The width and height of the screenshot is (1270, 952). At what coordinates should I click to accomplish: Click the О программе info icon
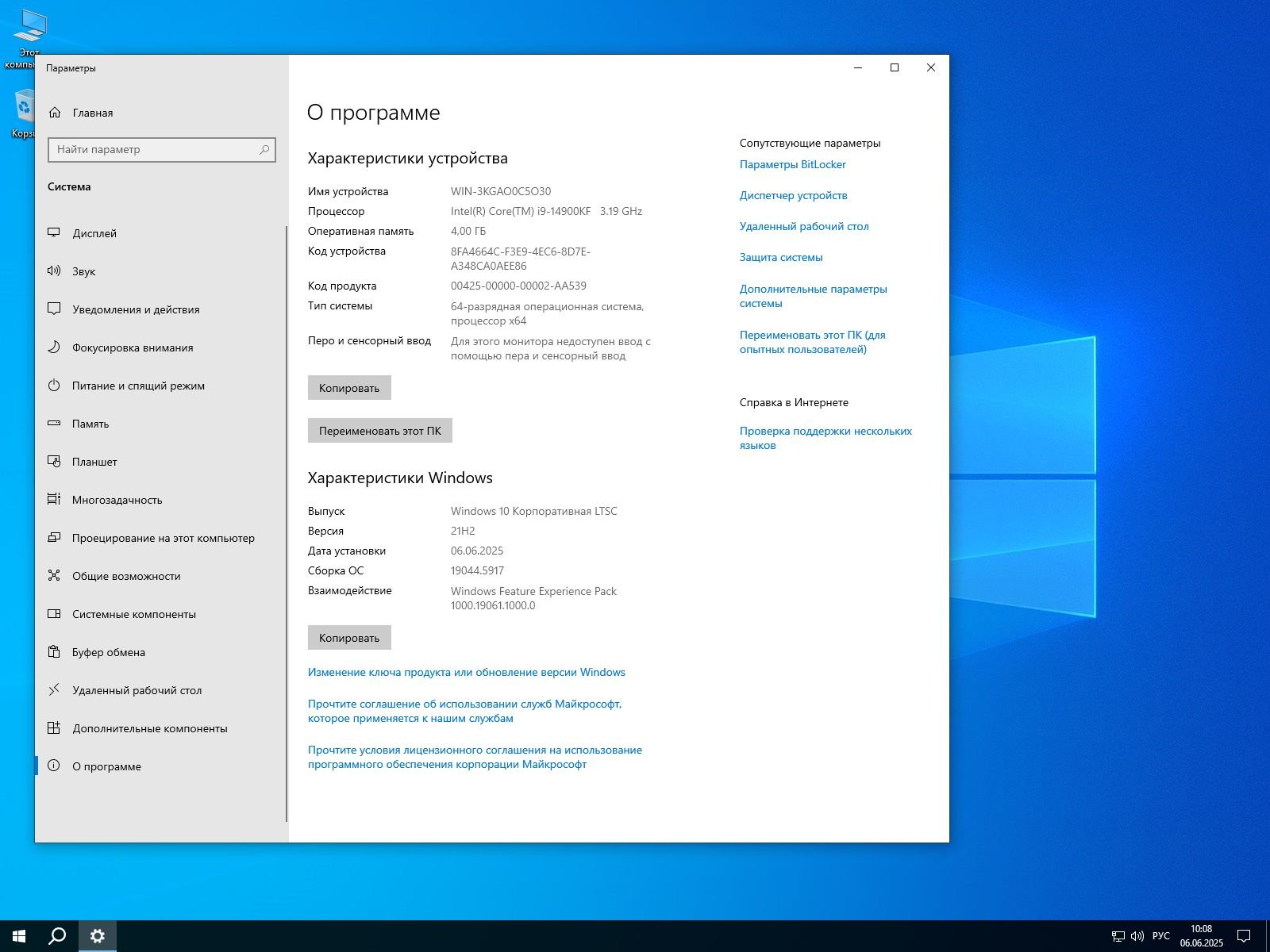pos(54,766)
